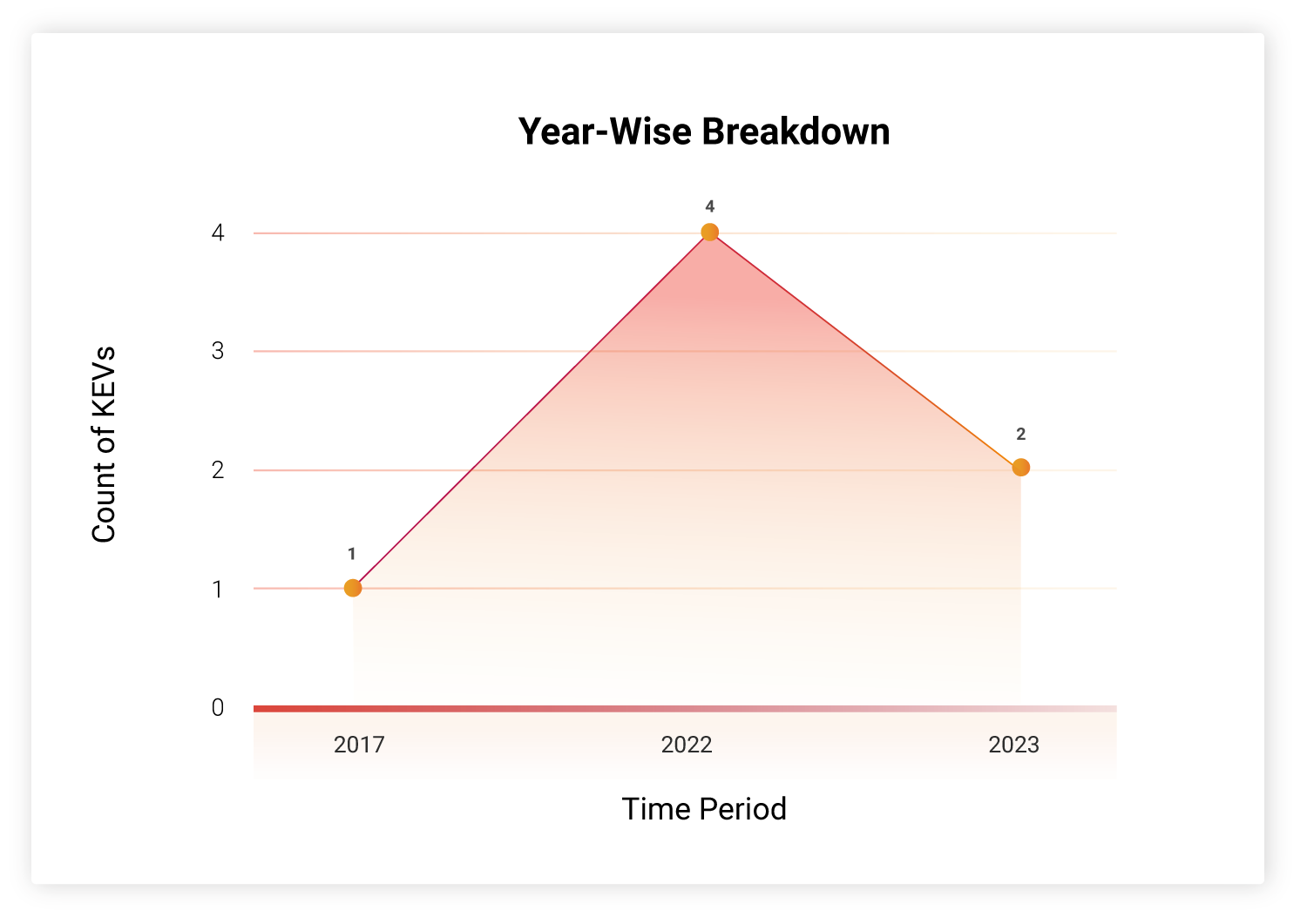Click the y-axis tick label 4
The image size is (1307, 924).
click(x=218, y=233)
